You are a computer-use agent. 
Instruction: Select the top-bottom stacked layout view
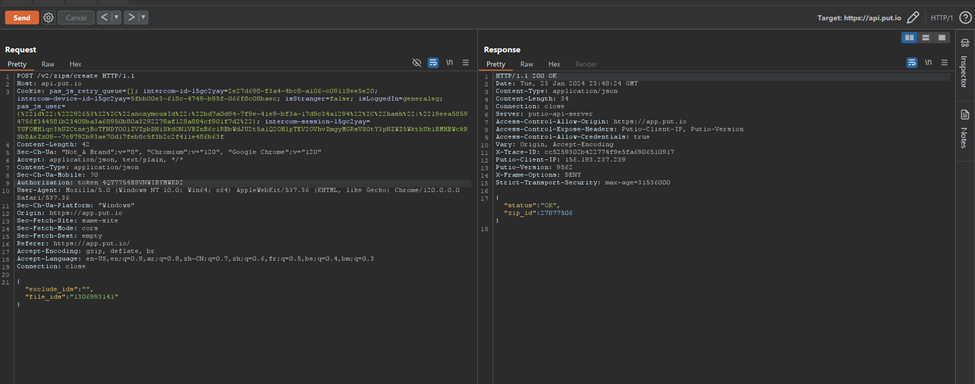pyautogui.click(x=926, y=38)
